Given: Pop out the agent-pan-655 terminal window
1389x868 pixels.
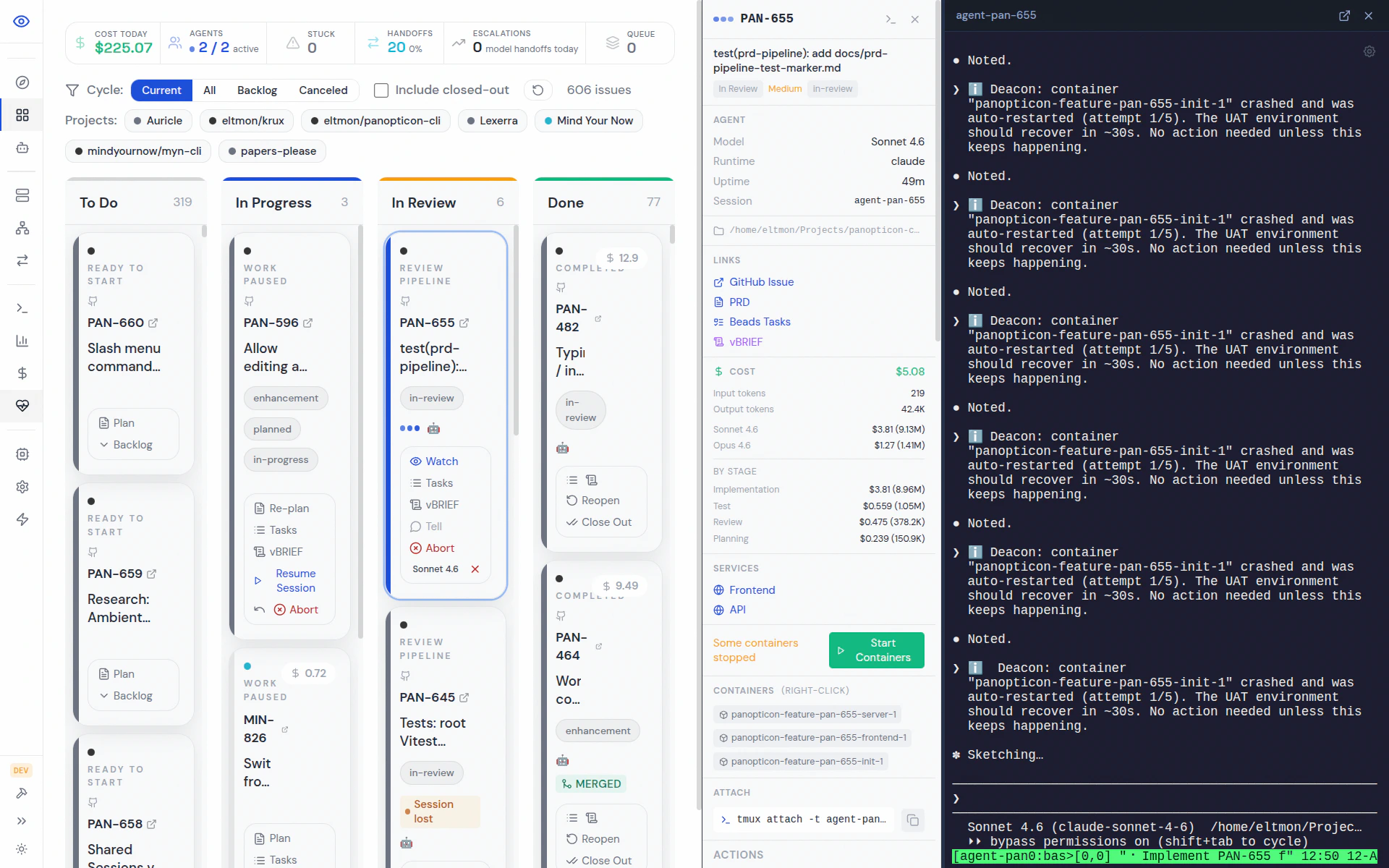Looking at the screenshot, I should tap(1344, 16).
